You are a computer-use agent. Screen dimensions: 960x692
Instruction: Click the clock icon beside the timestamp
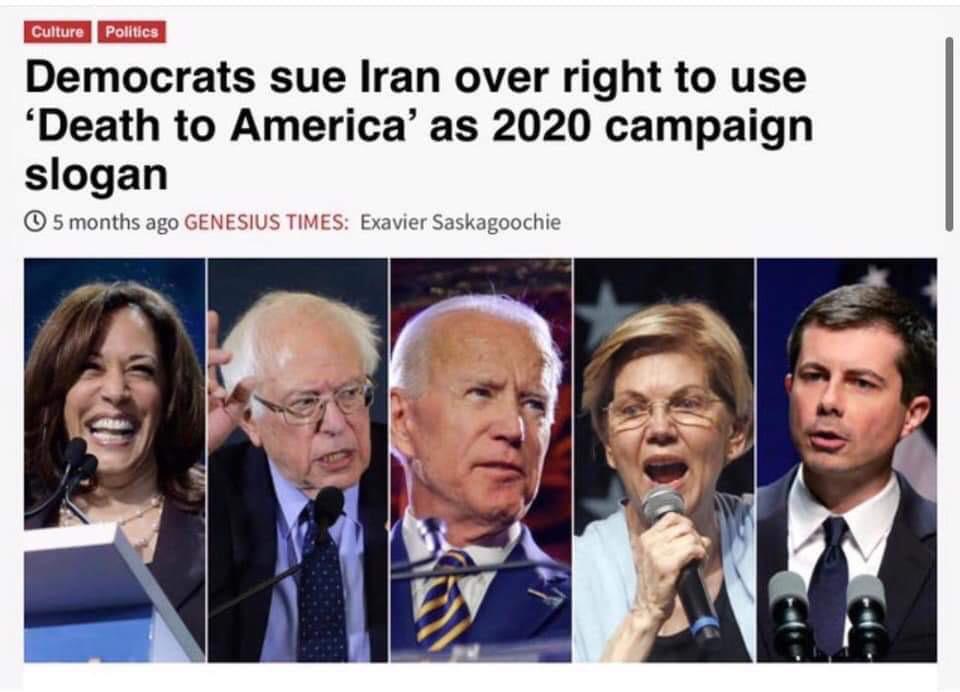[x=36, y=221]
